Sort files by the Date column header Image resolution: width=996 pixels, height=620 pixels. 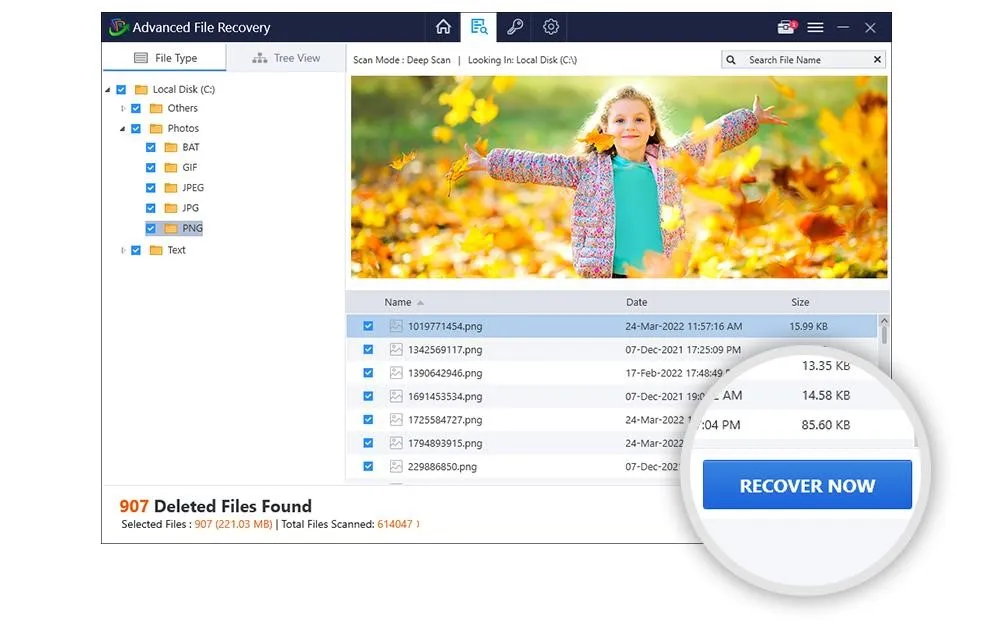[x=637, y=302]
